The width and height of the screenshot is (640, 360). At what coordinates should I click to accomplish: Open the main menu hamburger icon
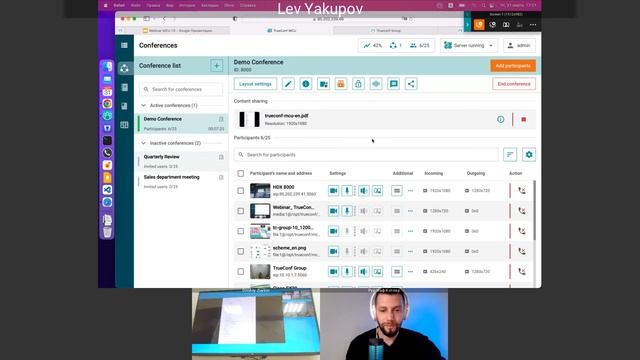click(x=124, y=45)
